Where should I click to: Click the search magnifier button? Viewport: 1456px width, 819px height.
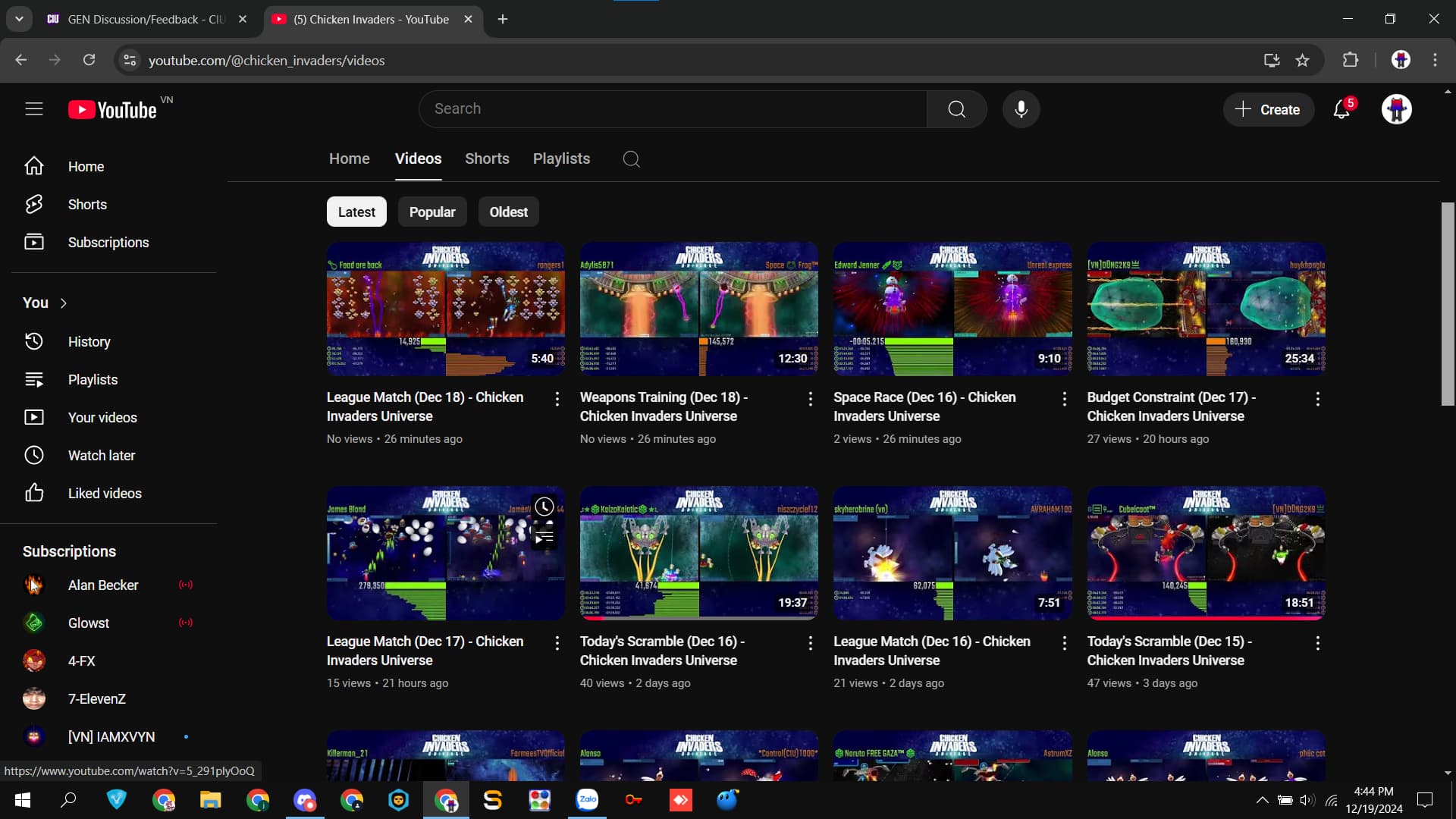pyautogui.click(x=956, y=109)
